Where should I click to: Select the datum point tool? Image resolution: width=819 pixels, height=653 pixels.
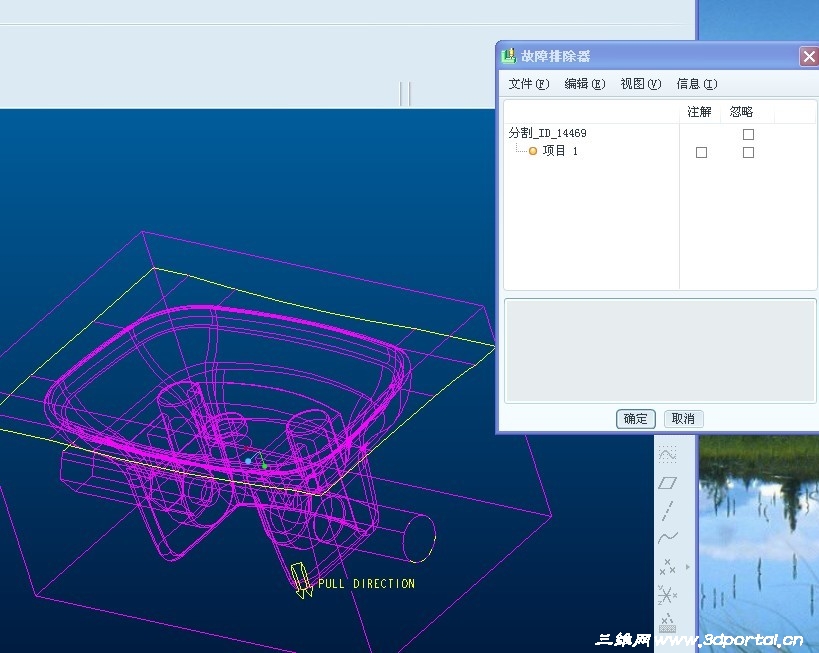pos(668,567)
